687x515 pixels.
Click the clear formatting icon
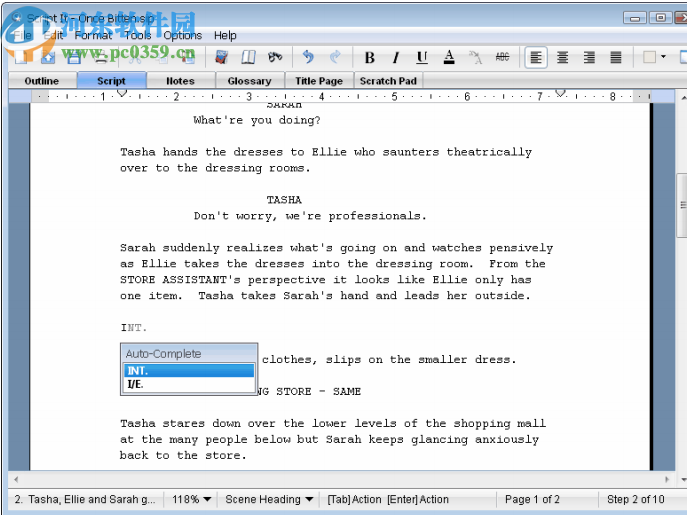pyautogui.click(x=475, y=57)
